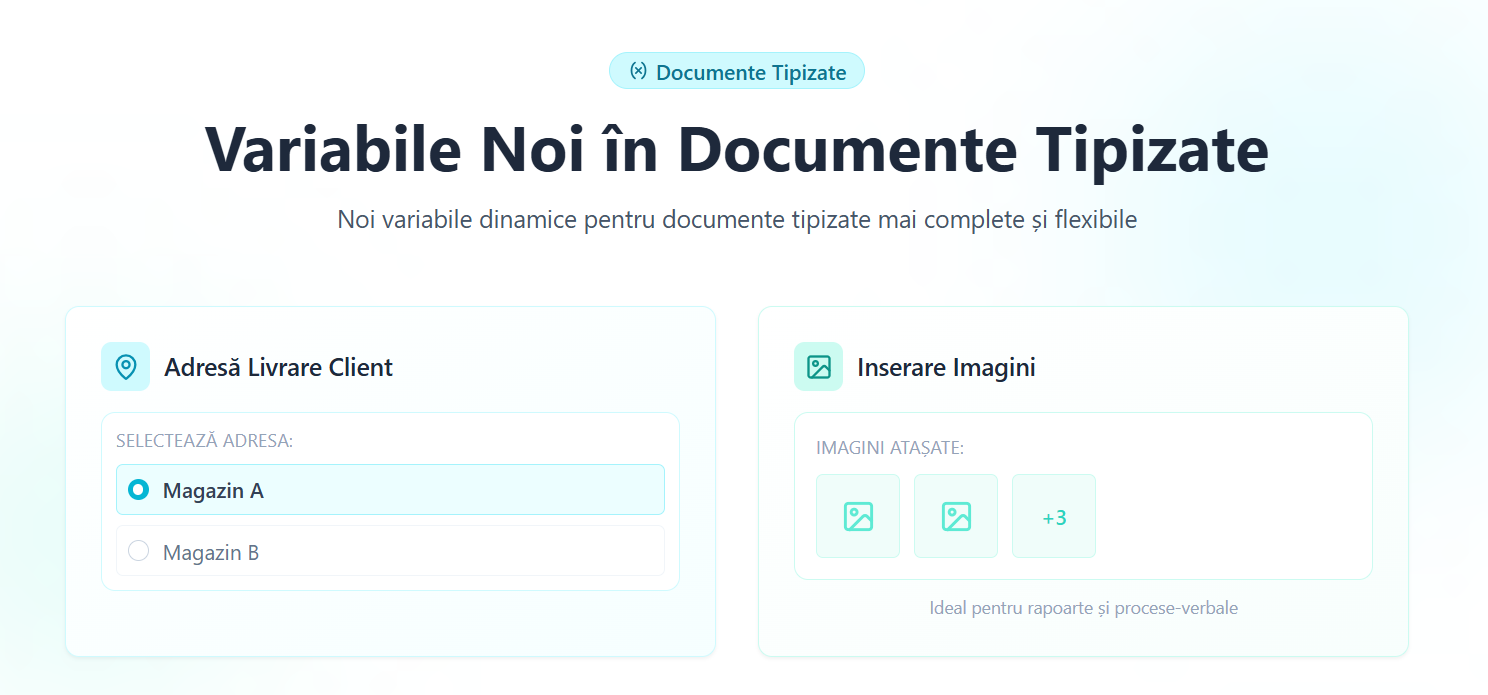Click the photo placeholder icon in the first thumbnail

857,516
